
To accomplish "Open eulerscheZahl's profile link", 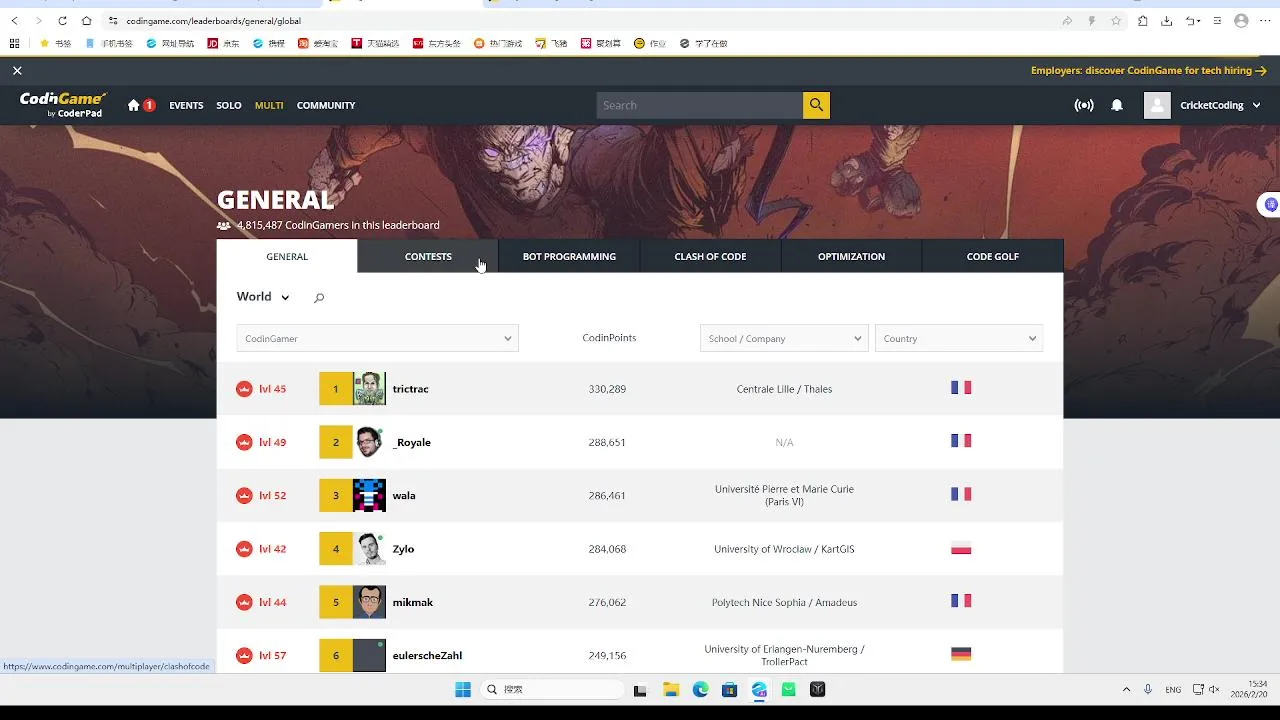I will (427, 655).
